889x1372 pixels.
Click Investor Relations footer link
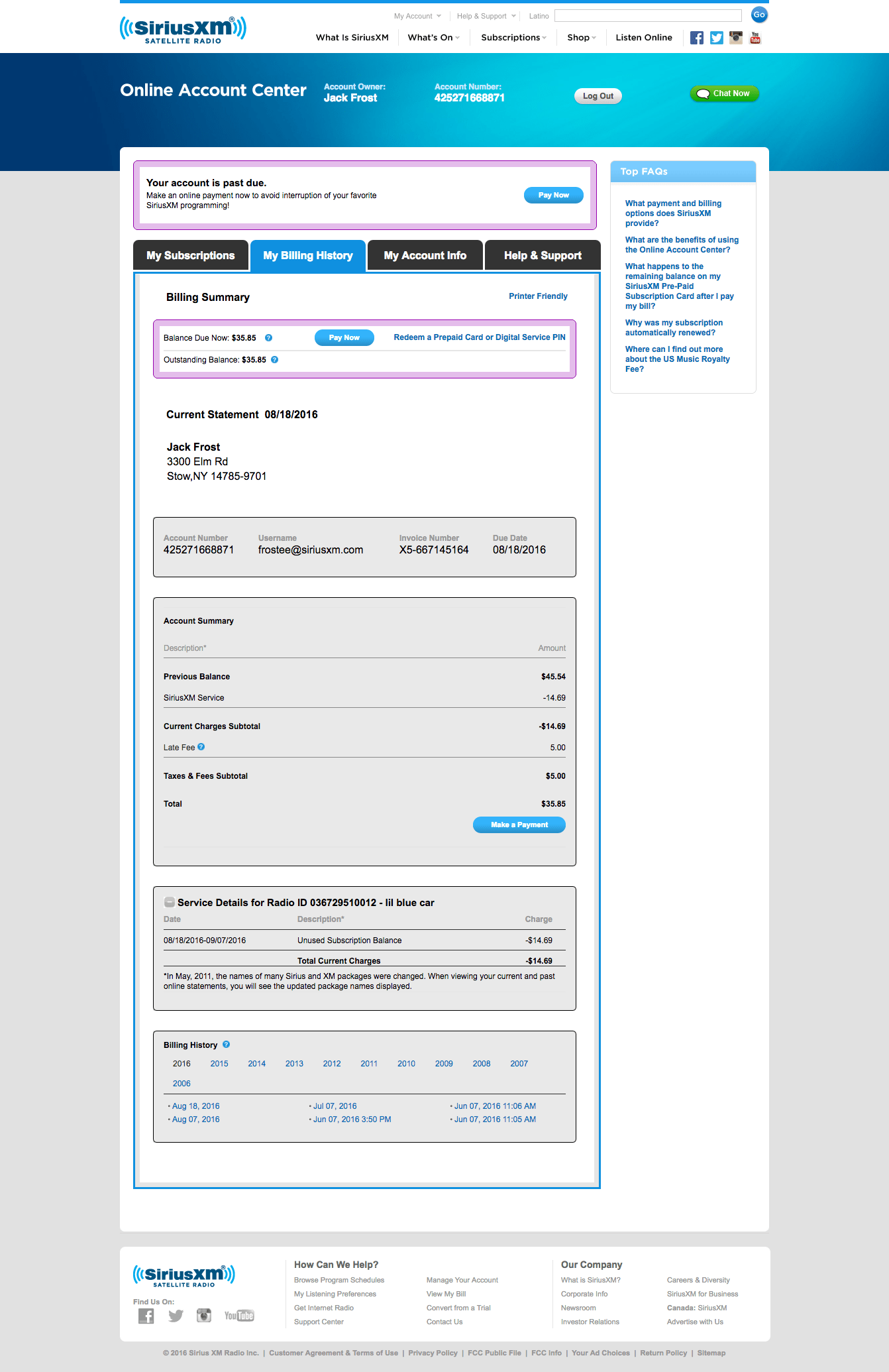(x=590, y=1322)
